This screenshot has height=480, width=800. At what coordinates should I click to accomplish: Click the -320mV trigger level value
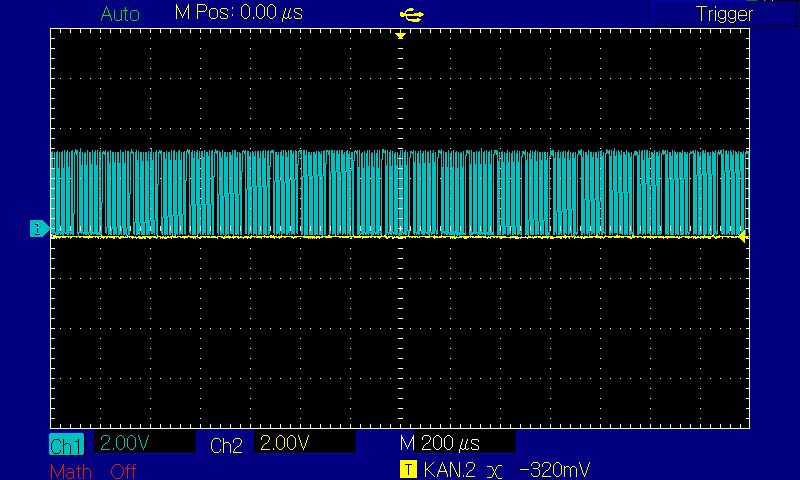555,469
